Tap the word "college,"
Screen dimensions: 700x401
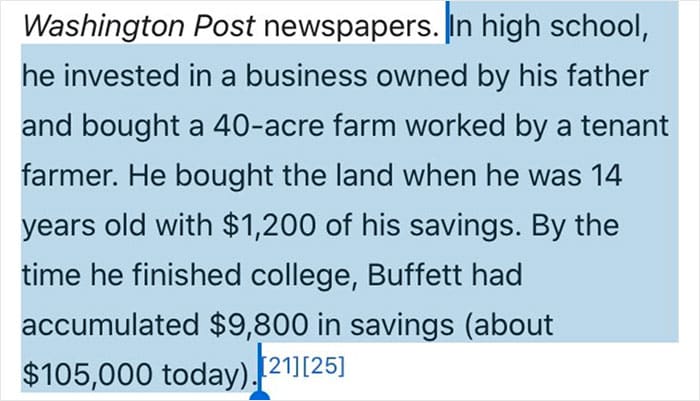(304, 276)
